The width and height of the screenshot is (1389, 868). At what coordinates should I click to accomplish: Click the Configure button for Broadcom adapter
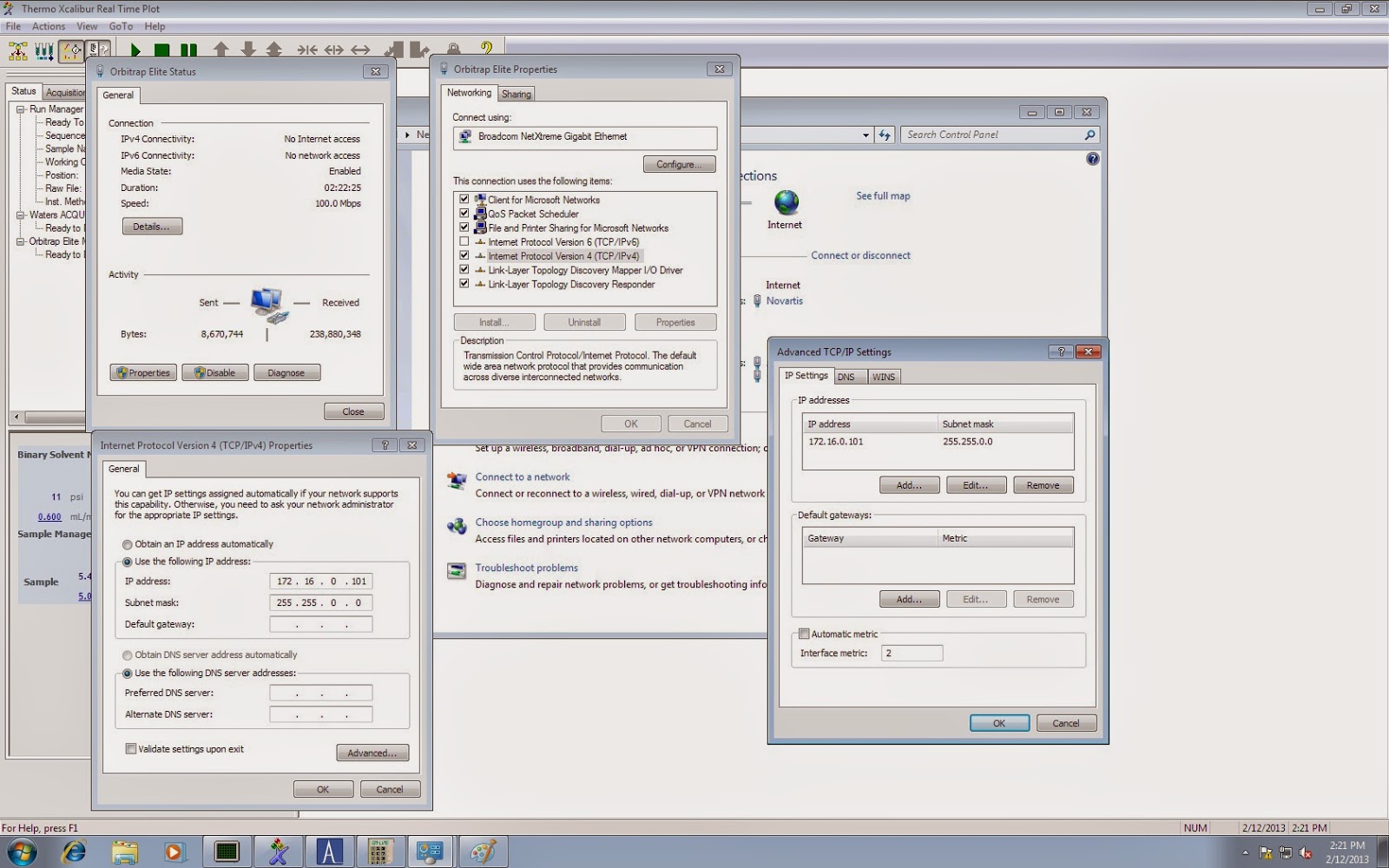[x=679, y=164]
